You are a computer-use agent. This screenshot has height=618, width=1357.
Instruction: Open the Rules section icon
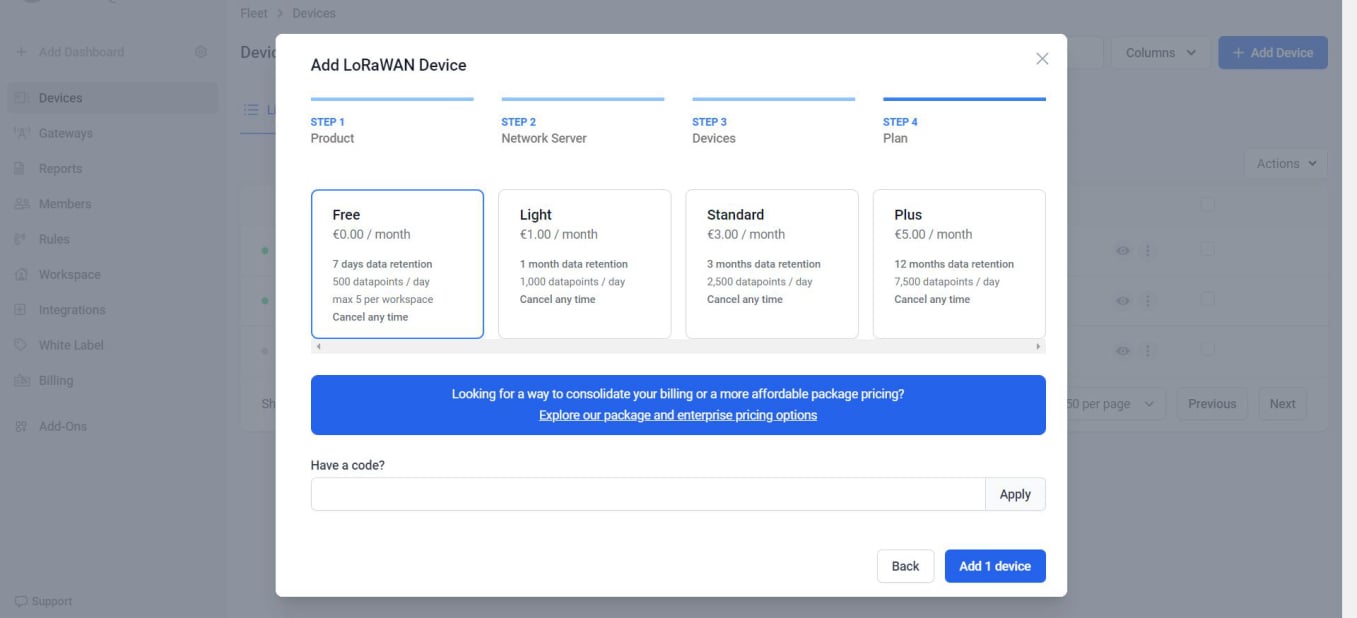[x=21, y=239]
